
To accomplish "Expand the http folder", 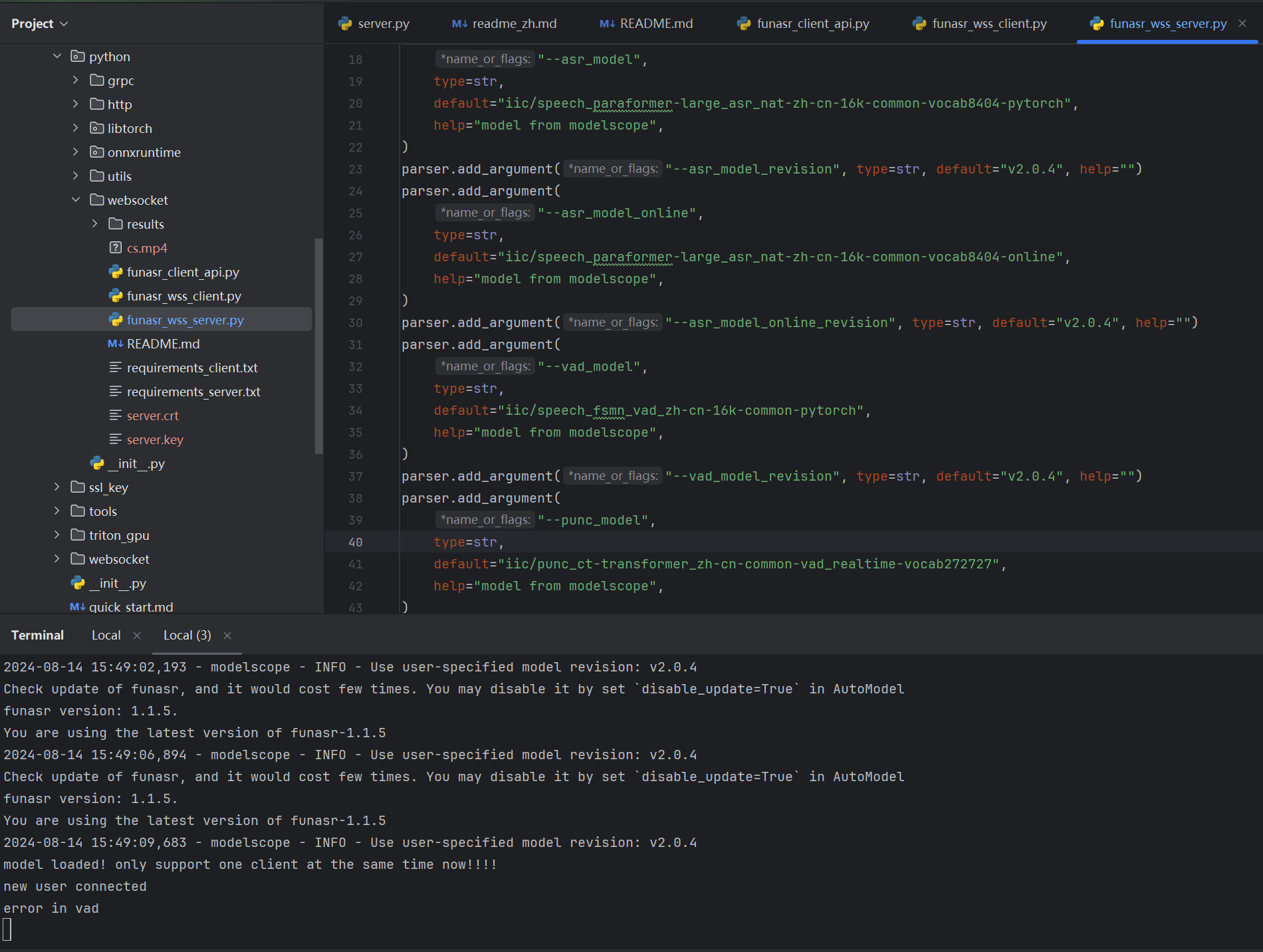I will point(76,104).
